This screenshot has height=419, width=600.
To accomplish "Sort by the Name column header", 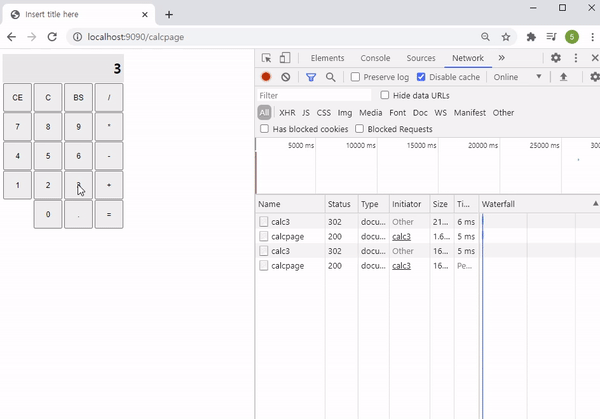I will pos(290,204).
